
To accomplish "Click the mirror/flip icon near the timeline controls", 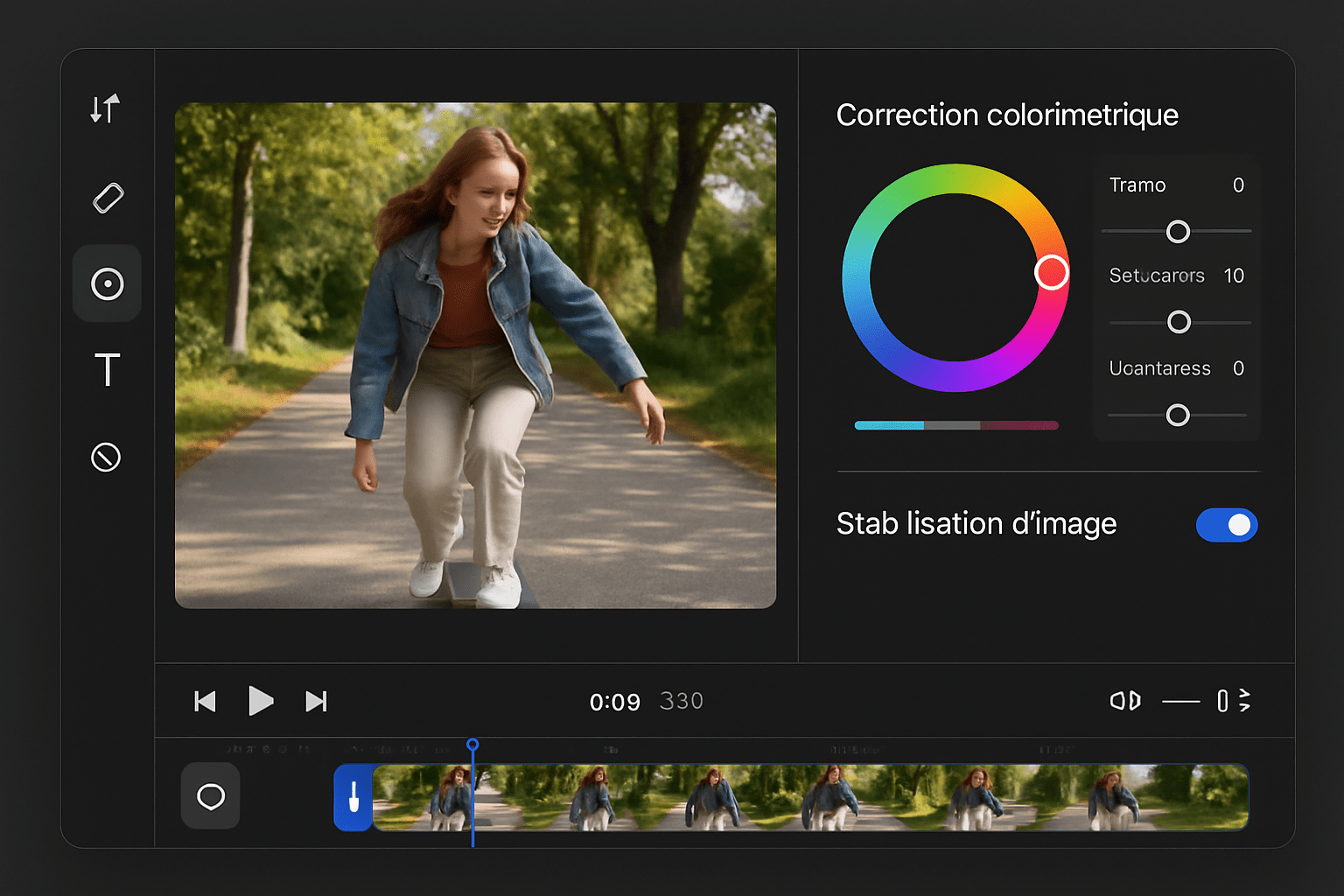I will pos(1125,701).
